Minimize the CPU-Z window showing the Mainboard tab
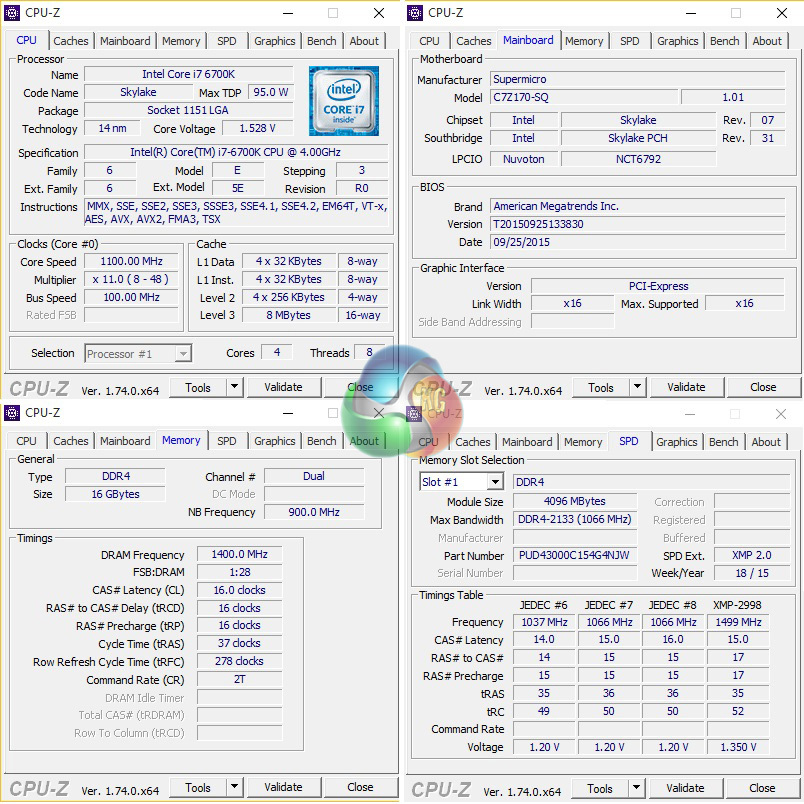This screenshot has height=804, width=804. pos(688,13)
